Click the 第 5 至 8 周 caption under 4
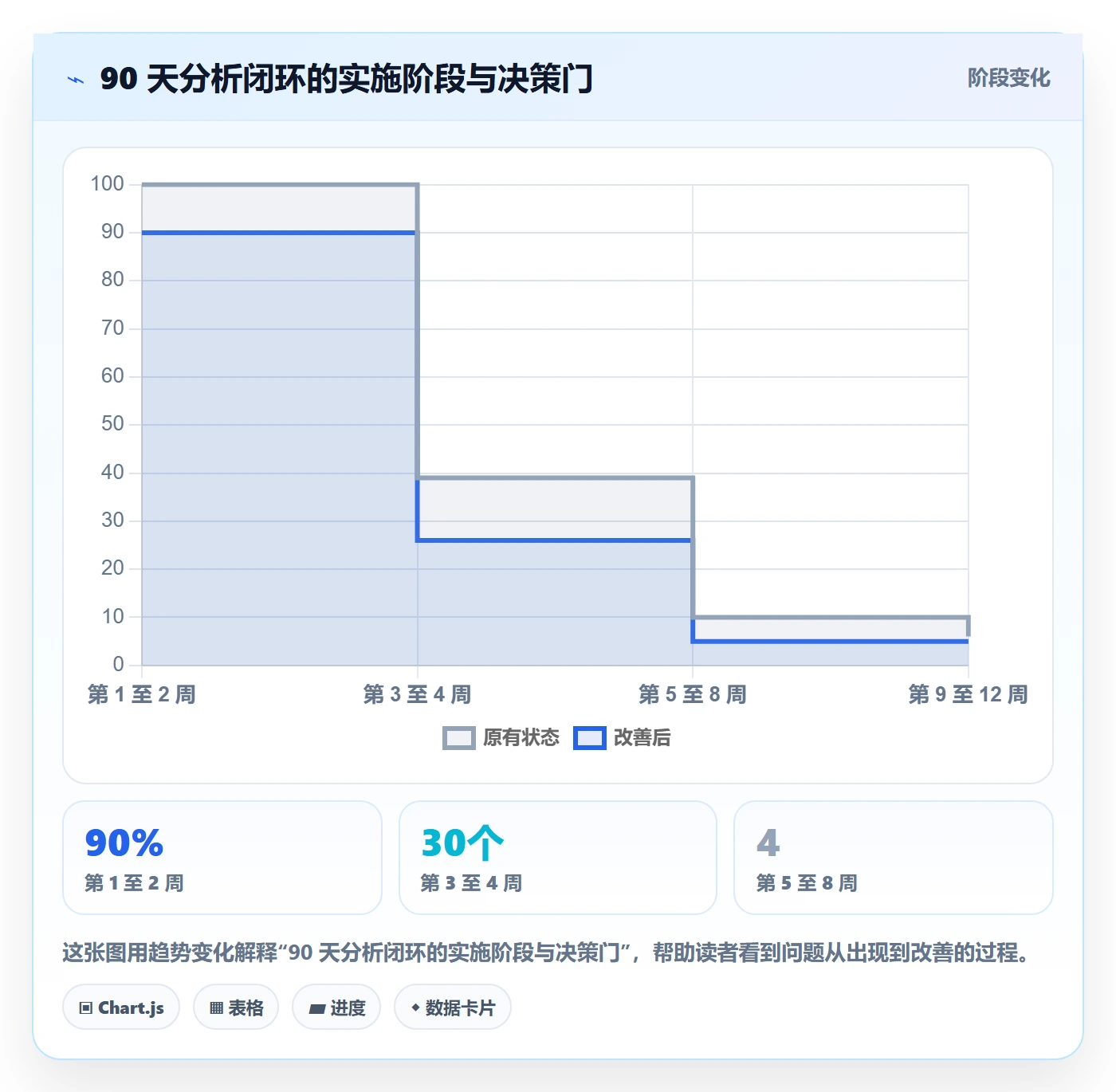The image size is (1116, 1092). pyautogui.click(x=807, y=883)
